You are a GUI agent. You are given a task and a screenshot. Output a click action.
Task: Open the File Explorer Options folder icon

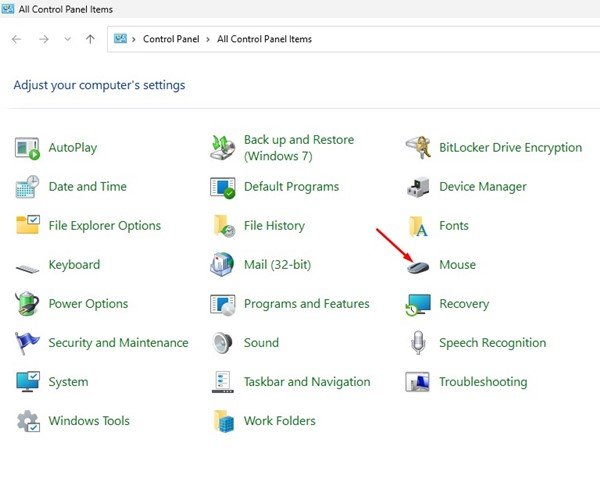click(28, 225)
